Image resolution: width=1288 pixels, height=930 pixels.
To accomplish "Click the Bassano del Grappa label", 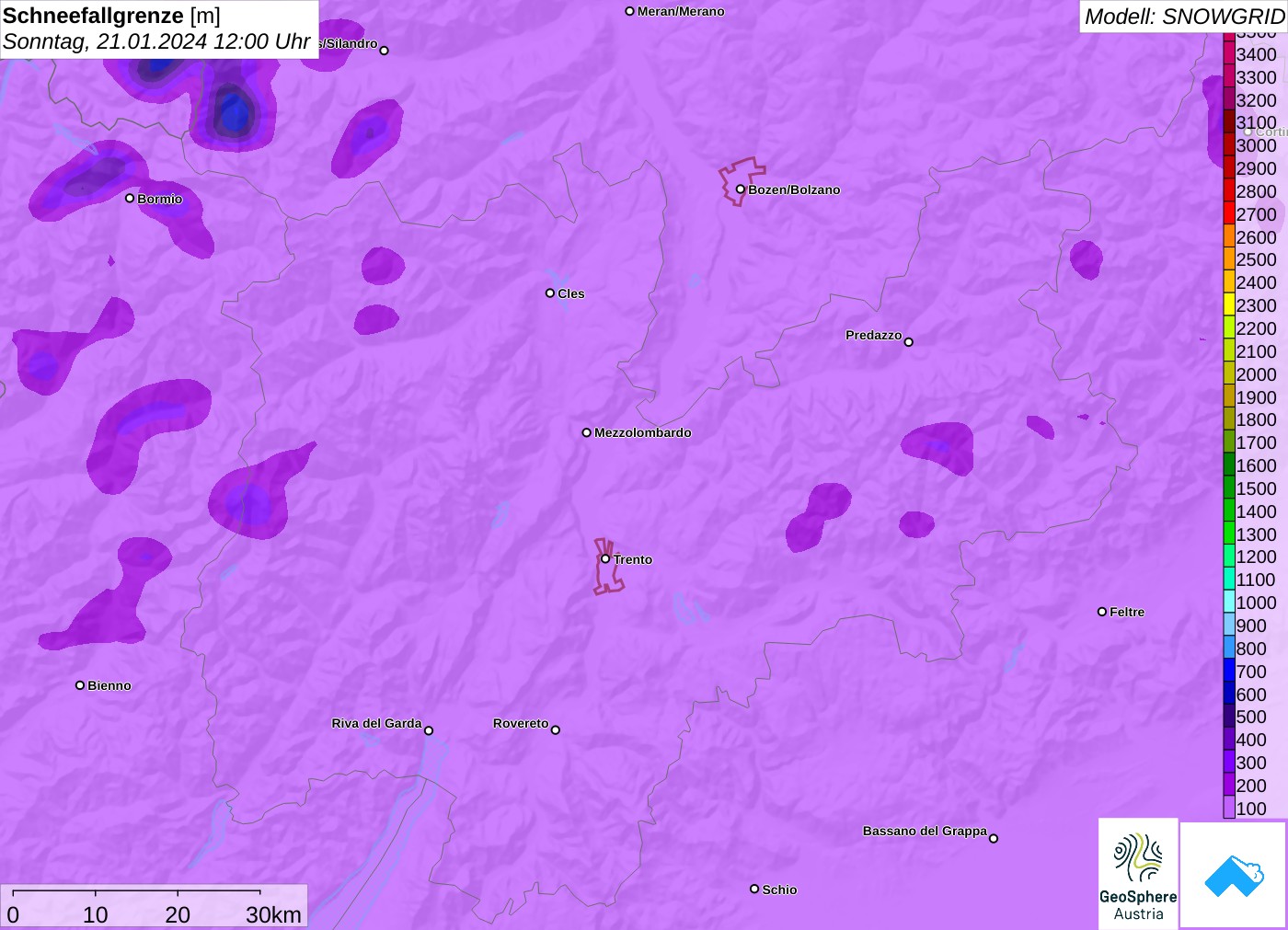I will click(x=925, y=831).
